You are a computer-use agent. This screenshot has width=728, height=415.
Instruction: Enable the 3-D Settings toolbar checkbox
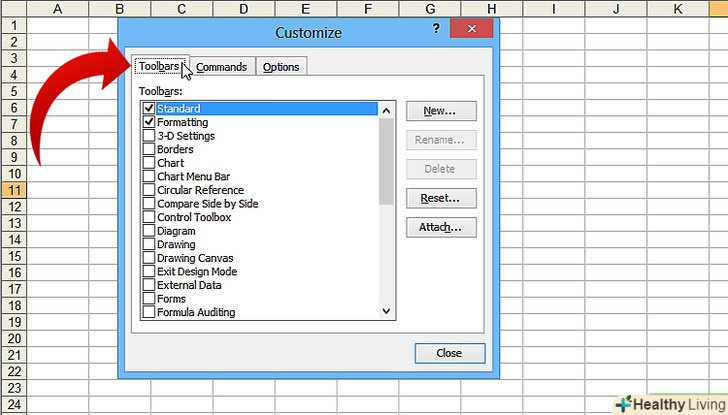(x=149, y=136)
